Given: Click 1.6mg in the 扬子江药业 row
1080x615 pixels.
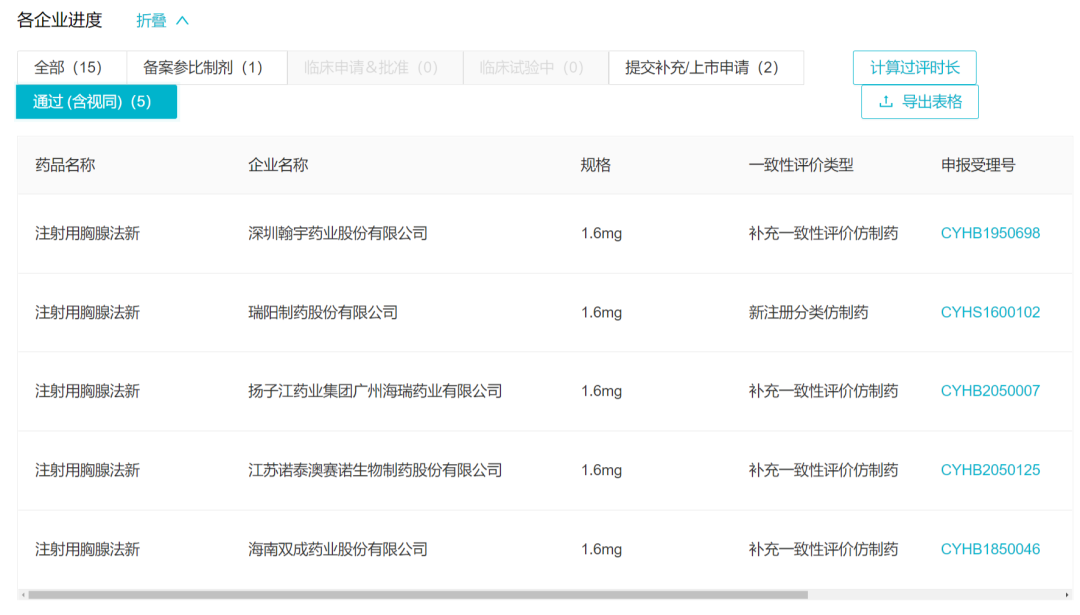Looking at the screenshot, I should click(601, 391).
